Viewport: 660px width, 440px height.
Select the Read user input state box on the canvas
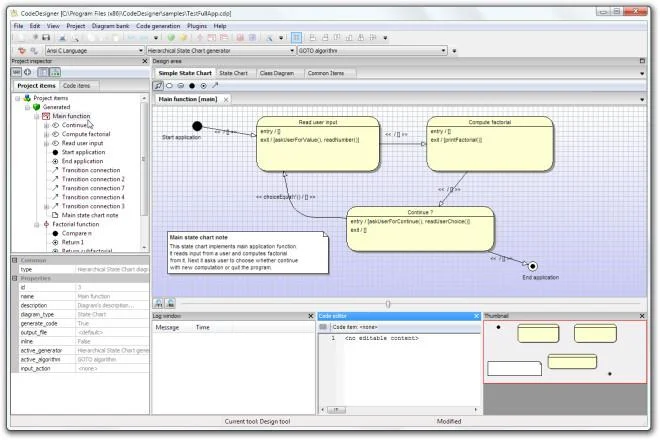coord(318,144)
